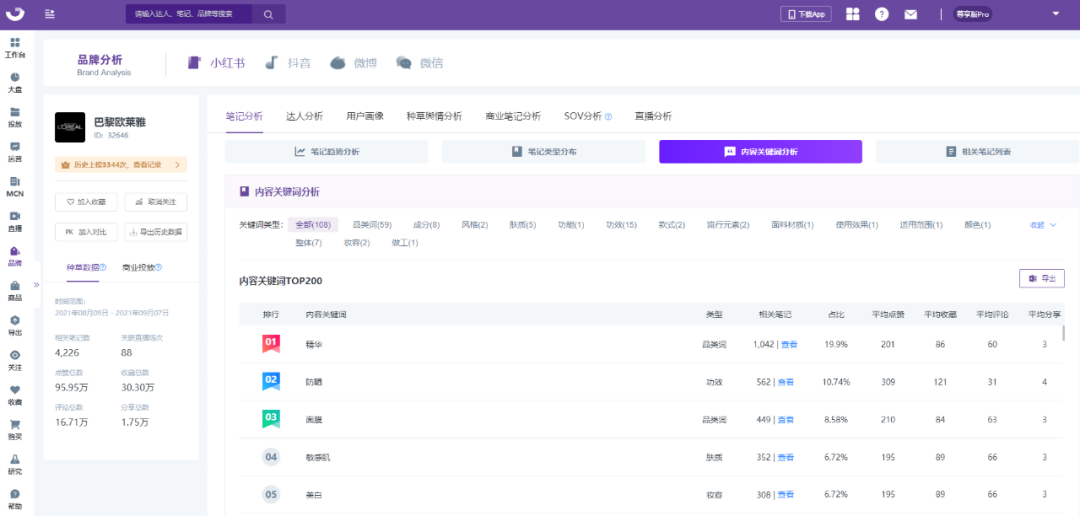Click the SOV分析 help info icon

coord(609,116)
